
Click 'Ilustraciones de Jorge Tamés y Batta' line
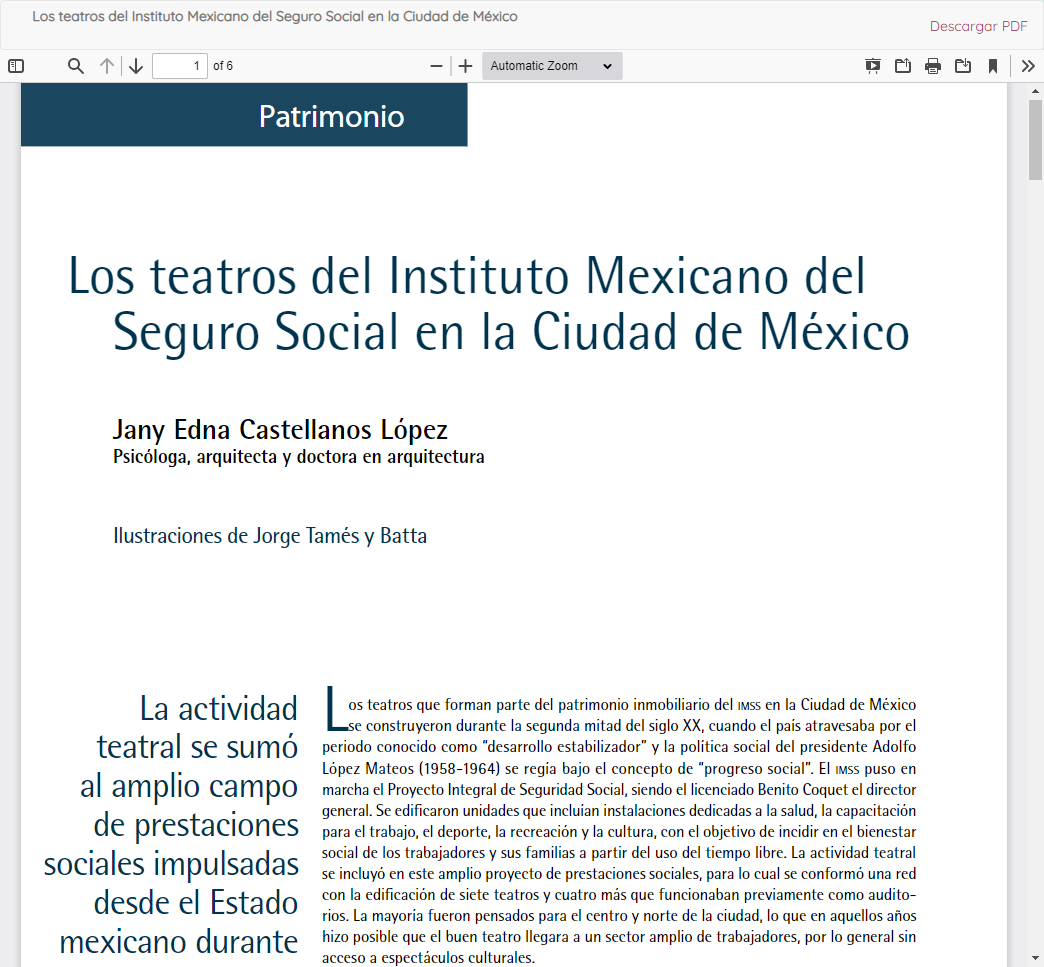tap(270, 536)
